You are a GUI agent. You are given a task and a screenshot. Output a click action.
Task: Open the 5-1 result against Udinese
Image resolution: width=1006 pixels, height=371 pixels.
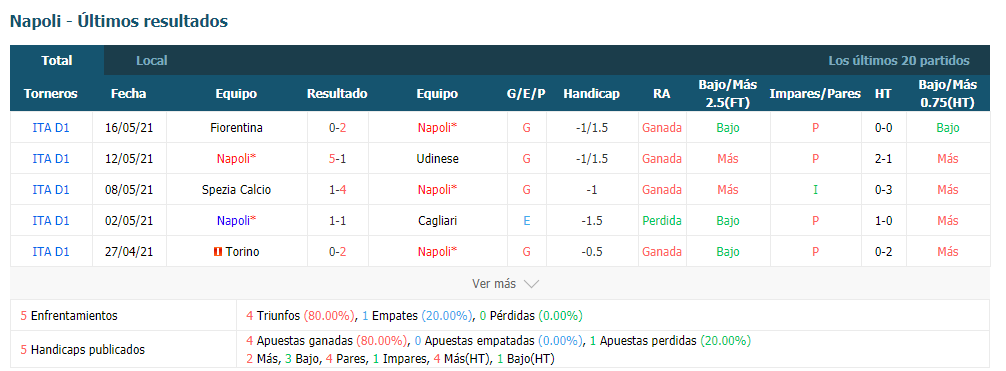pos(337,159)
